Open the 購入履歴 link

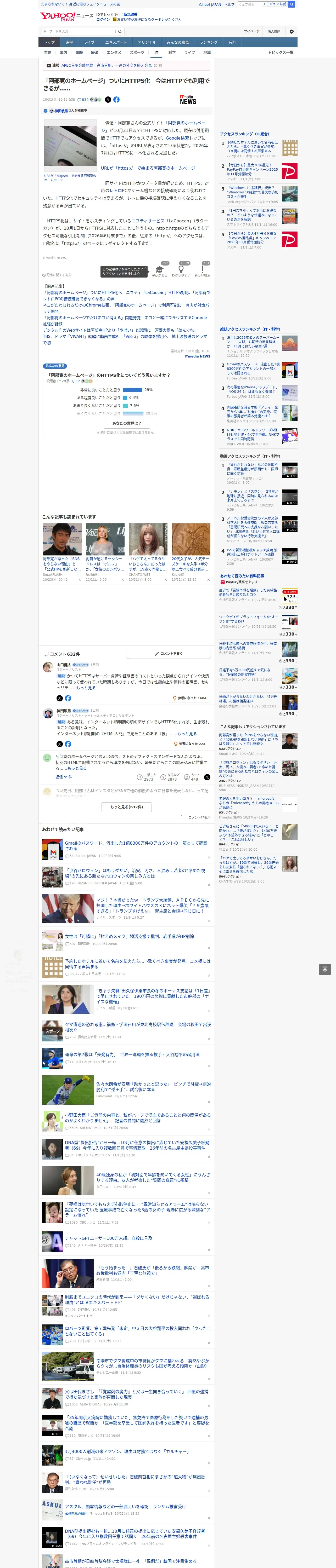(274, 32)
